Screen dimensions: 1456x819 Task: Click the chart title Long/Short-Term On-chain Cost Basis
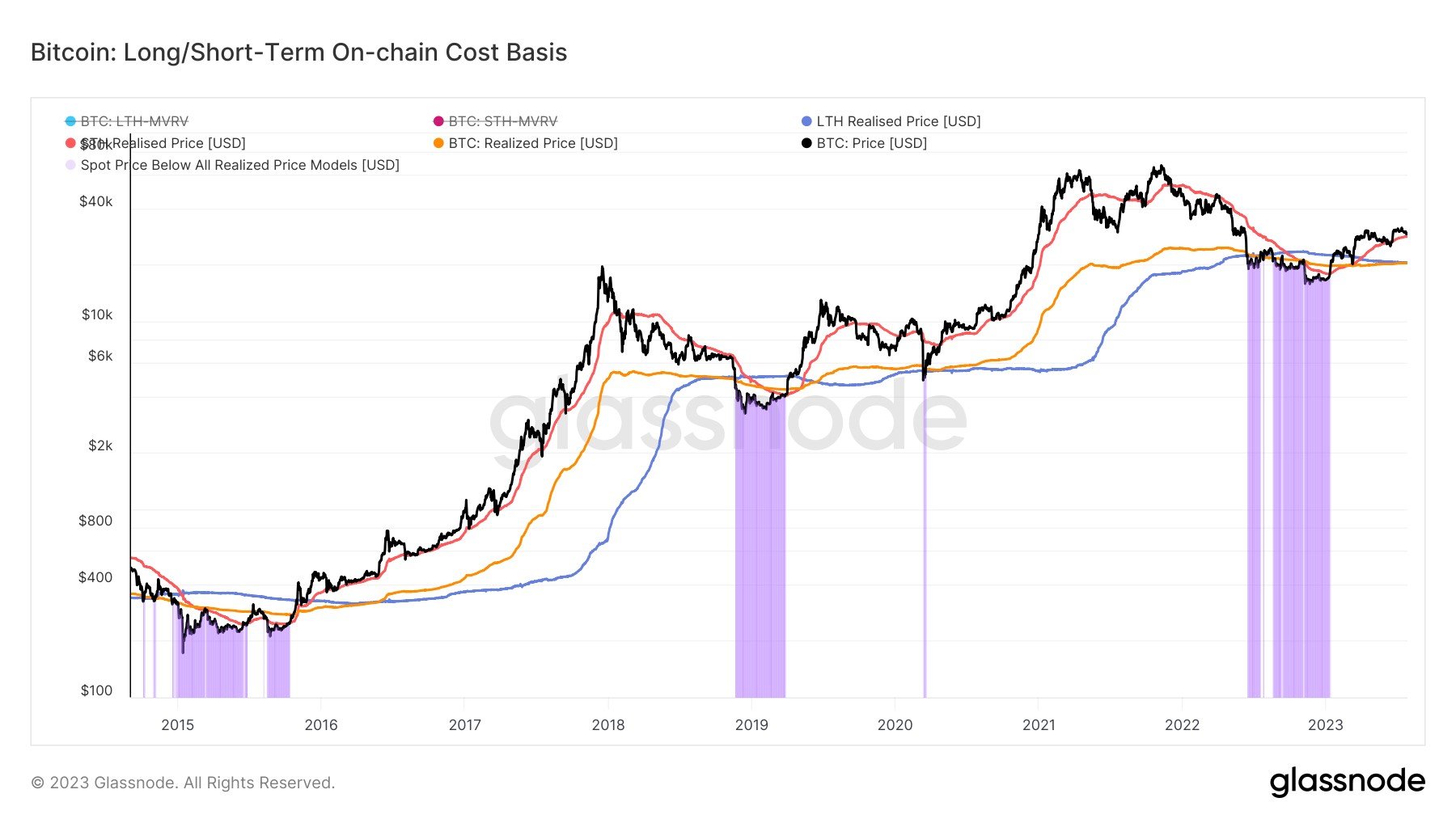click(298, 53)
